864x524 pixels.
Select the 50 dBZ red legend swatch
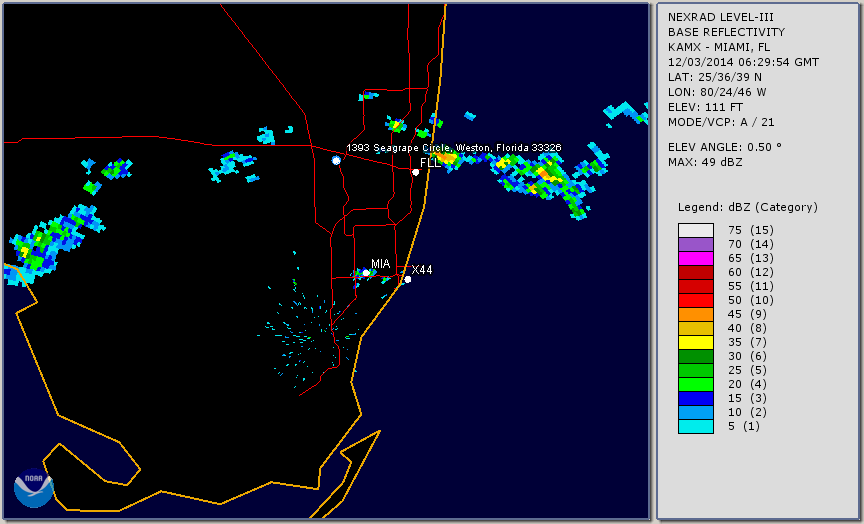(696, 300)
